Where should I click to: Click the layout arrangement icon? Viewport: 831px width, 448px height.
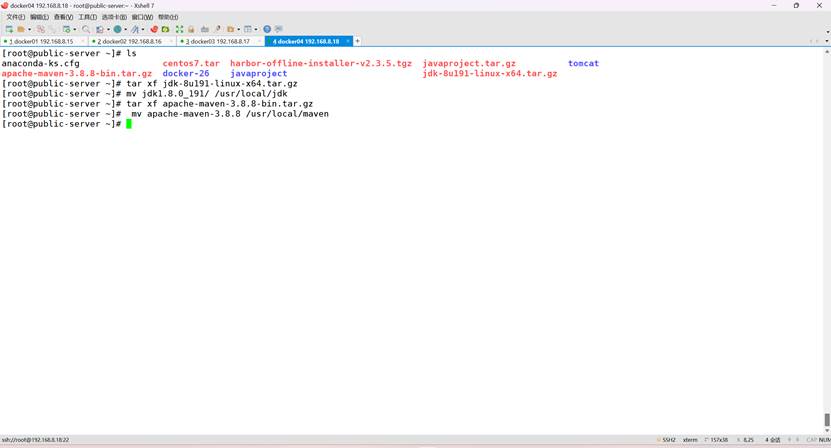[247, 29]
